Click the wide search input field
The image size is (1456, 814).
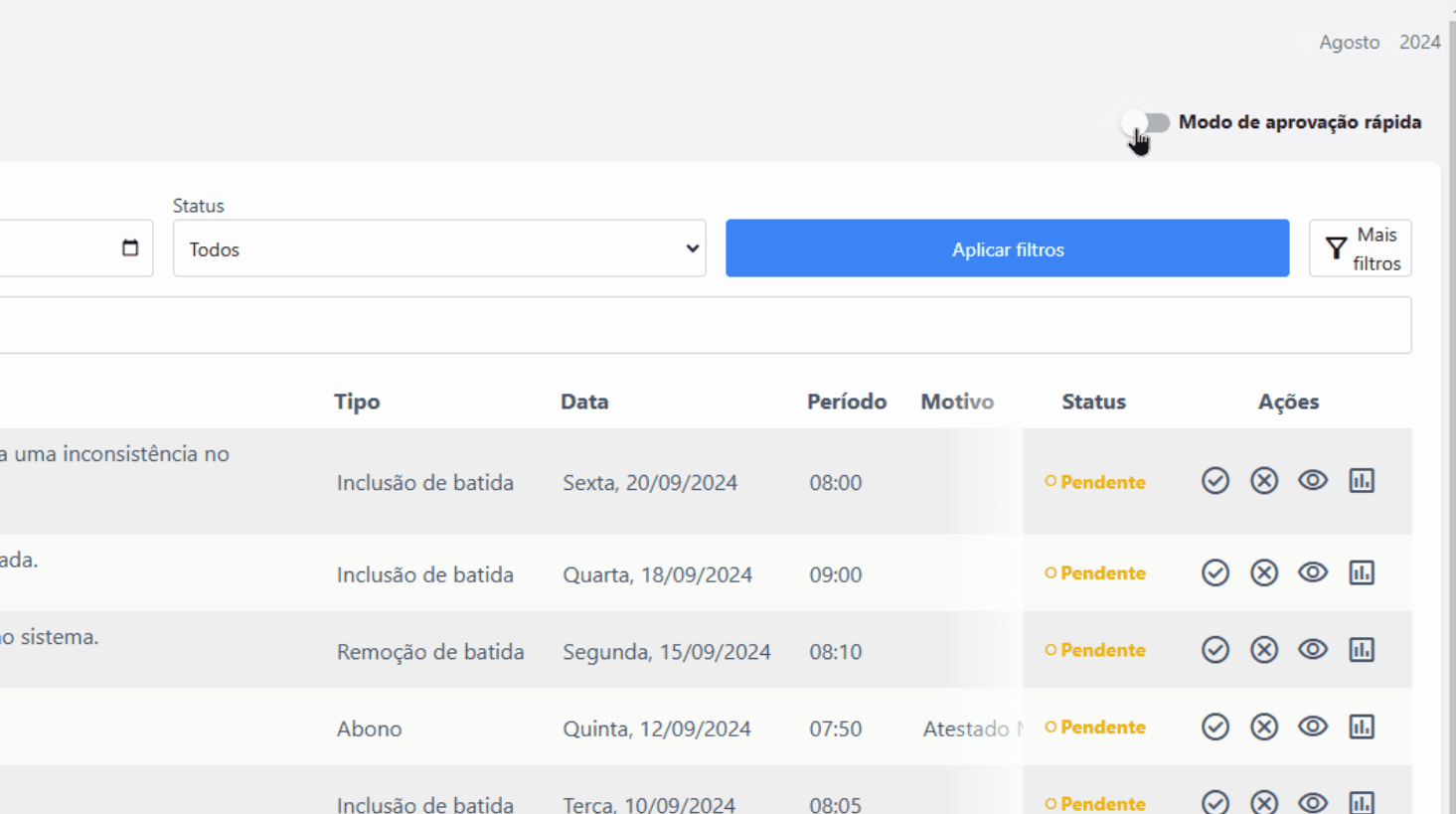pos(696,325)
